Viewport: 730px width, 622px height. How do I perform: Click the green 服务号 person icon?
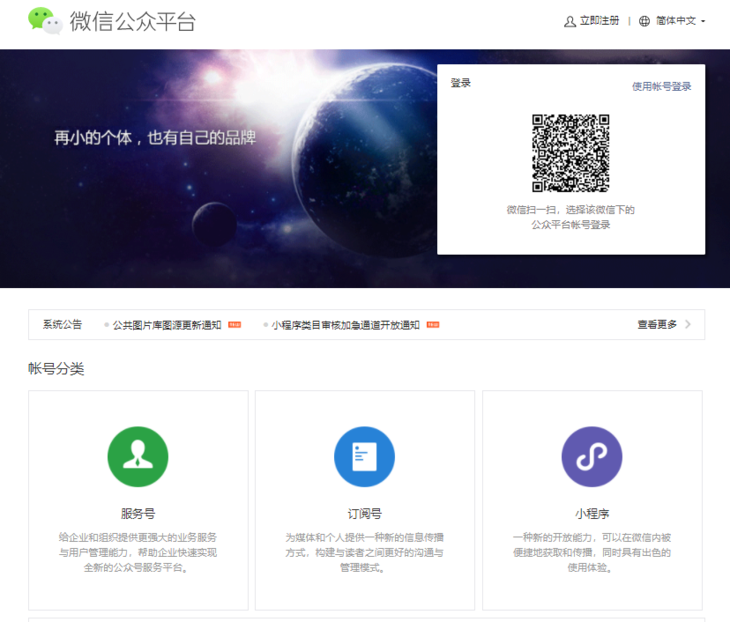[x=138, y=457]
